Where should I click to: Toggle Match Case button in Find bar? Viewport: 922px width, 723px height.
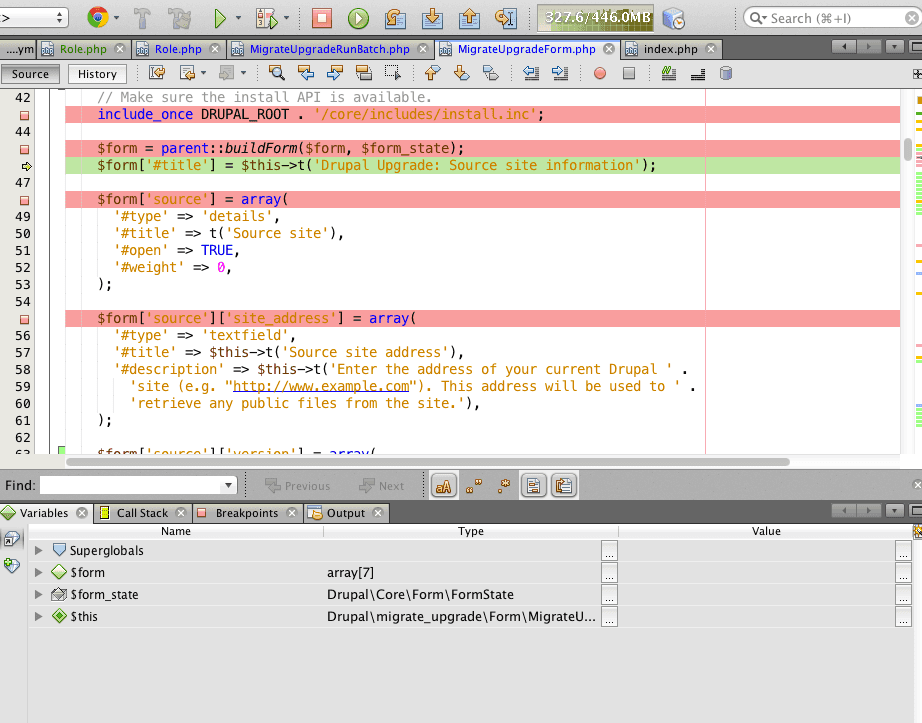[x=443, y=486]
